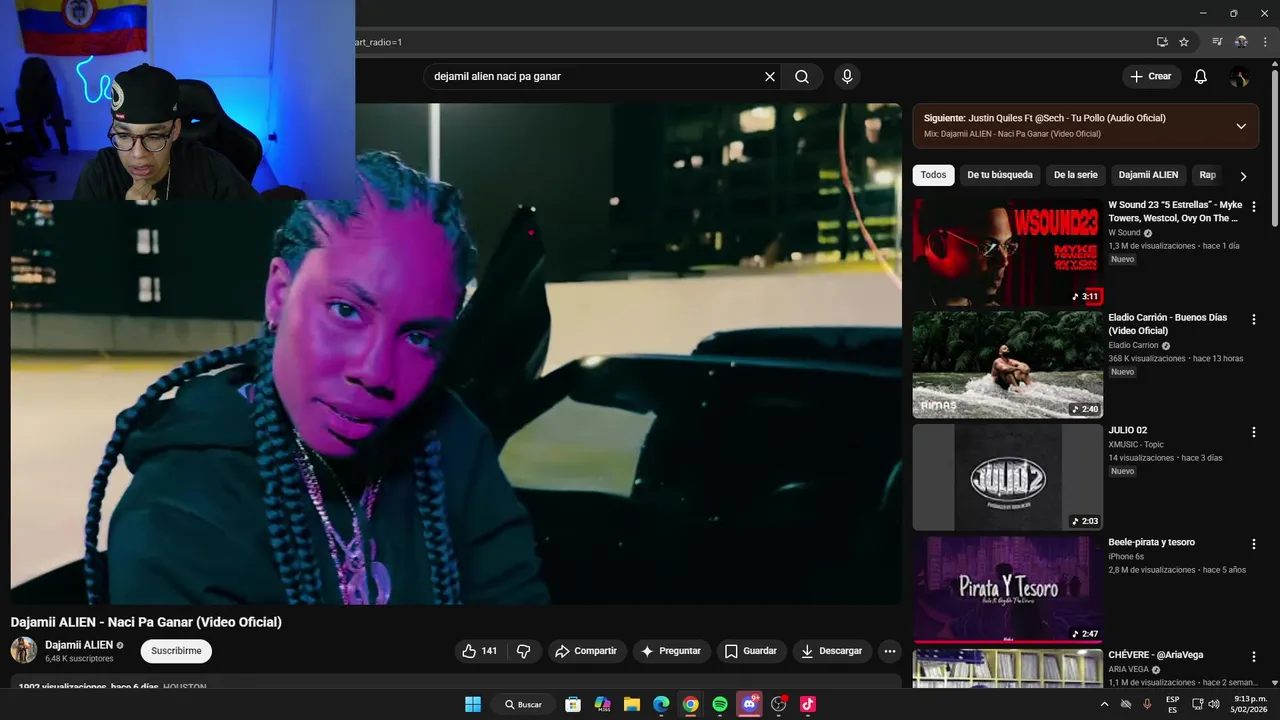The width and height of the screenshot is (1280, 720).
Task: Open the Chrome profile avatar
Action: [x=1241, y=42]
